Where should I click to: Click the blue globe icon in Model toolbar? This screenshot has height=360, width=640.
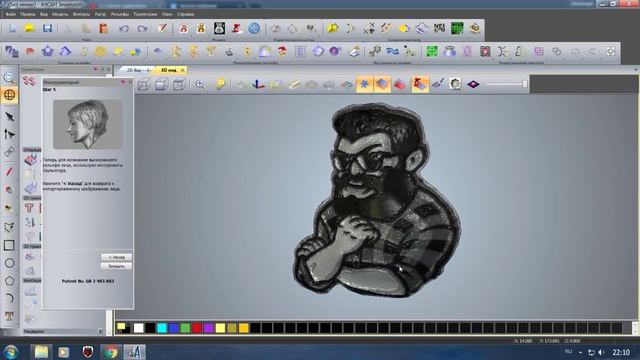click(x=254, y=29)
